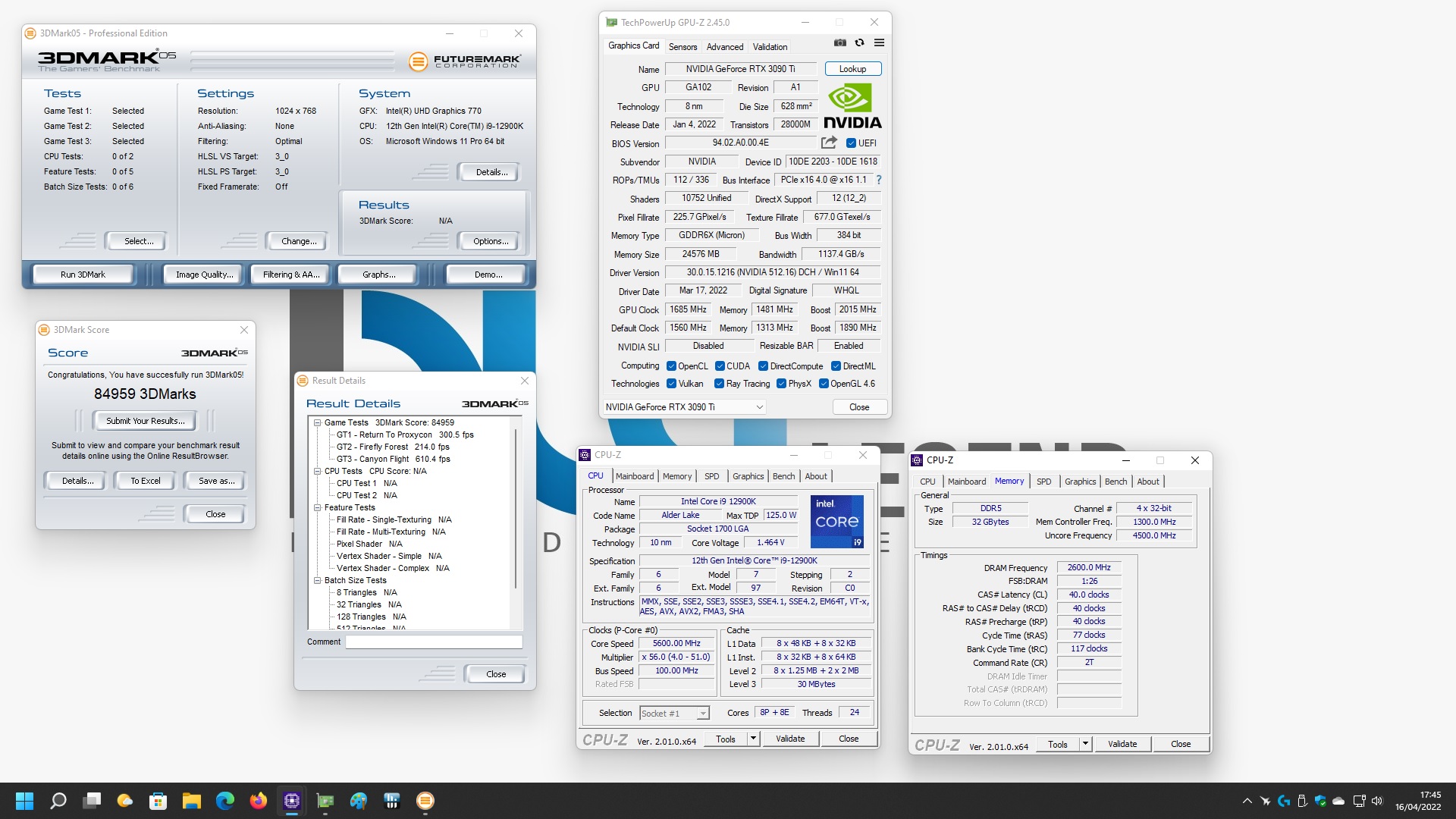Collapse the CPU Tests tree node
1456x819 pixels.
coord(318,472)
